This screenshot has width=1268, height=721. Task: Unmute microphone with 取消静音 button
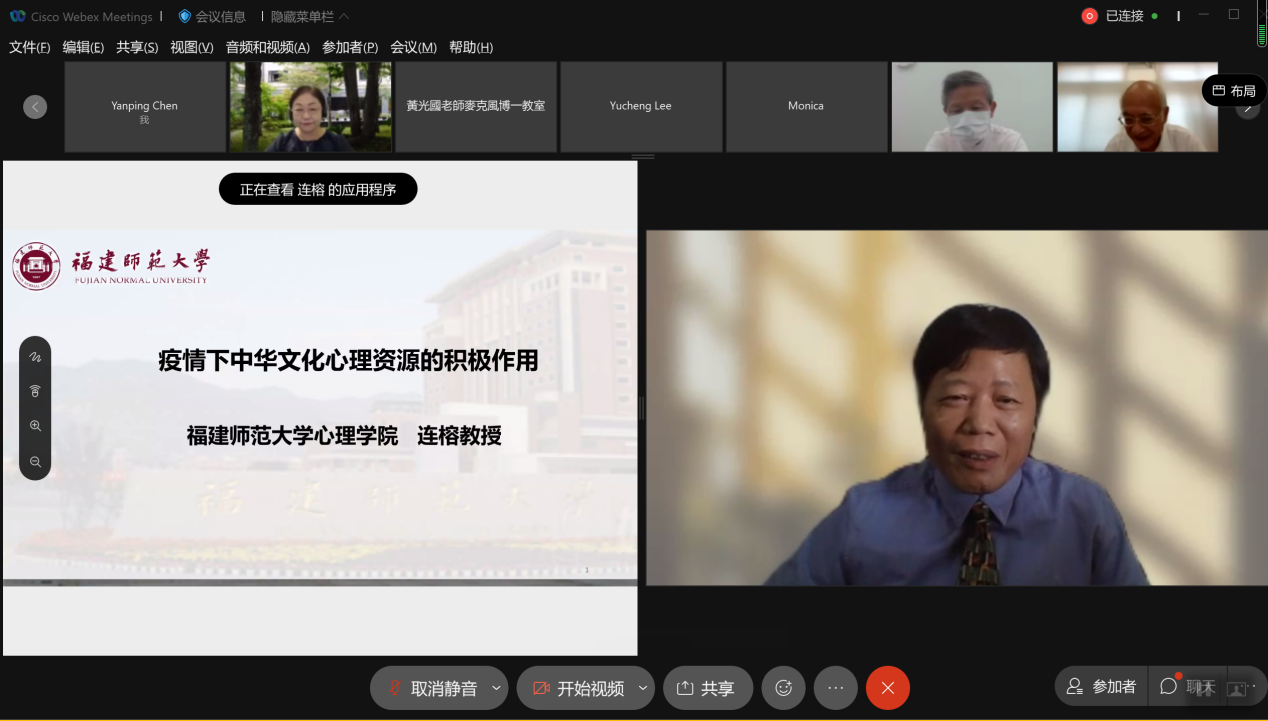click(432, 688)
